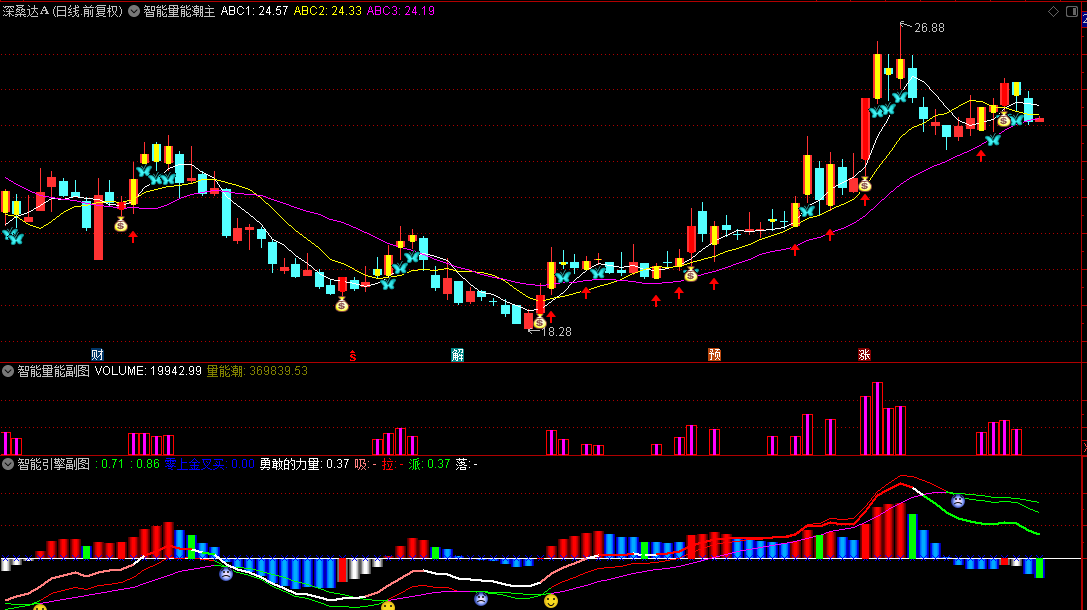This screenshot has width=1087, height=610.
Task: Click the ABC1: 24.57 value
Action: (x=254, y=11)
